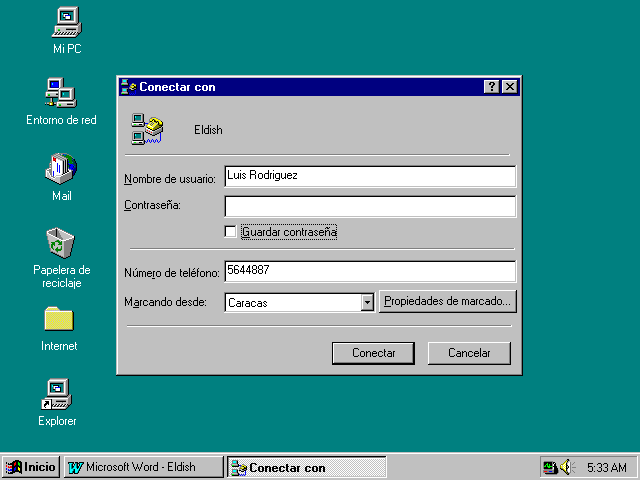Open Propiedades de marcado button

448,302
